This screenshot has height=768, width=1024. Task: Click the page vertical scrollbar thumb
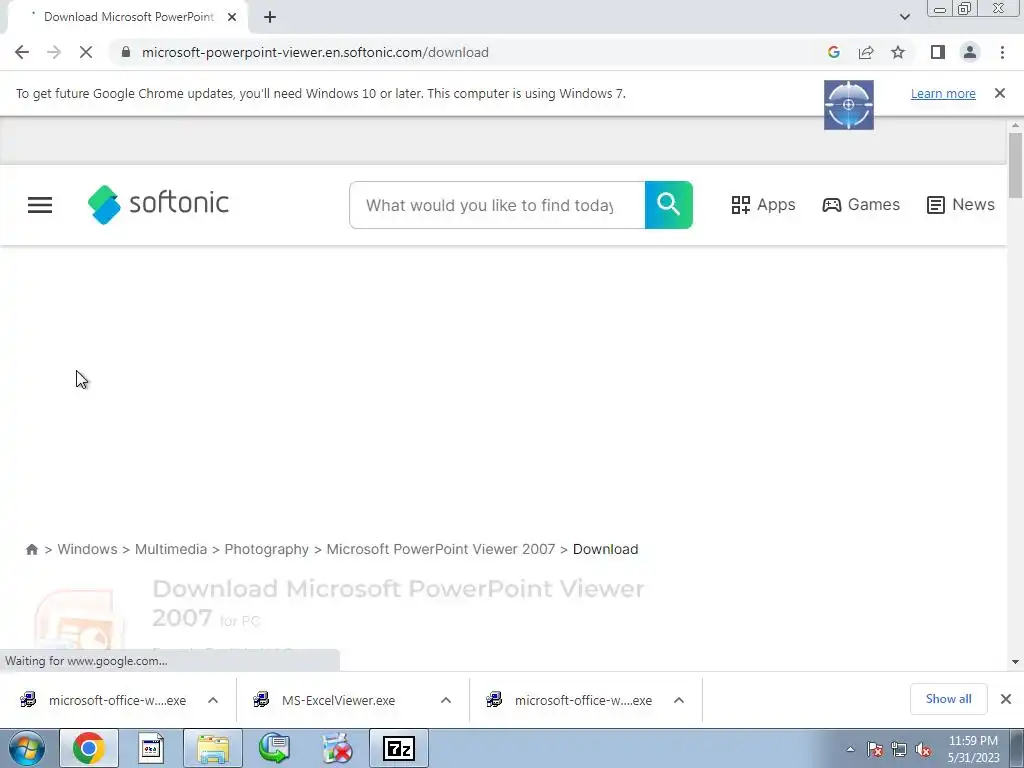[1015, 165]
